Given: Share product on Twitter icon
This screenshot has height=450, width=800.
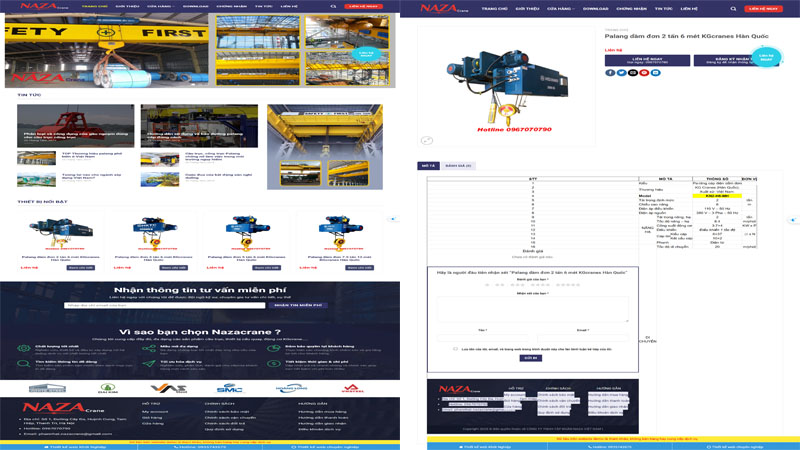Looking at the screenshot, I should point(621,73).
